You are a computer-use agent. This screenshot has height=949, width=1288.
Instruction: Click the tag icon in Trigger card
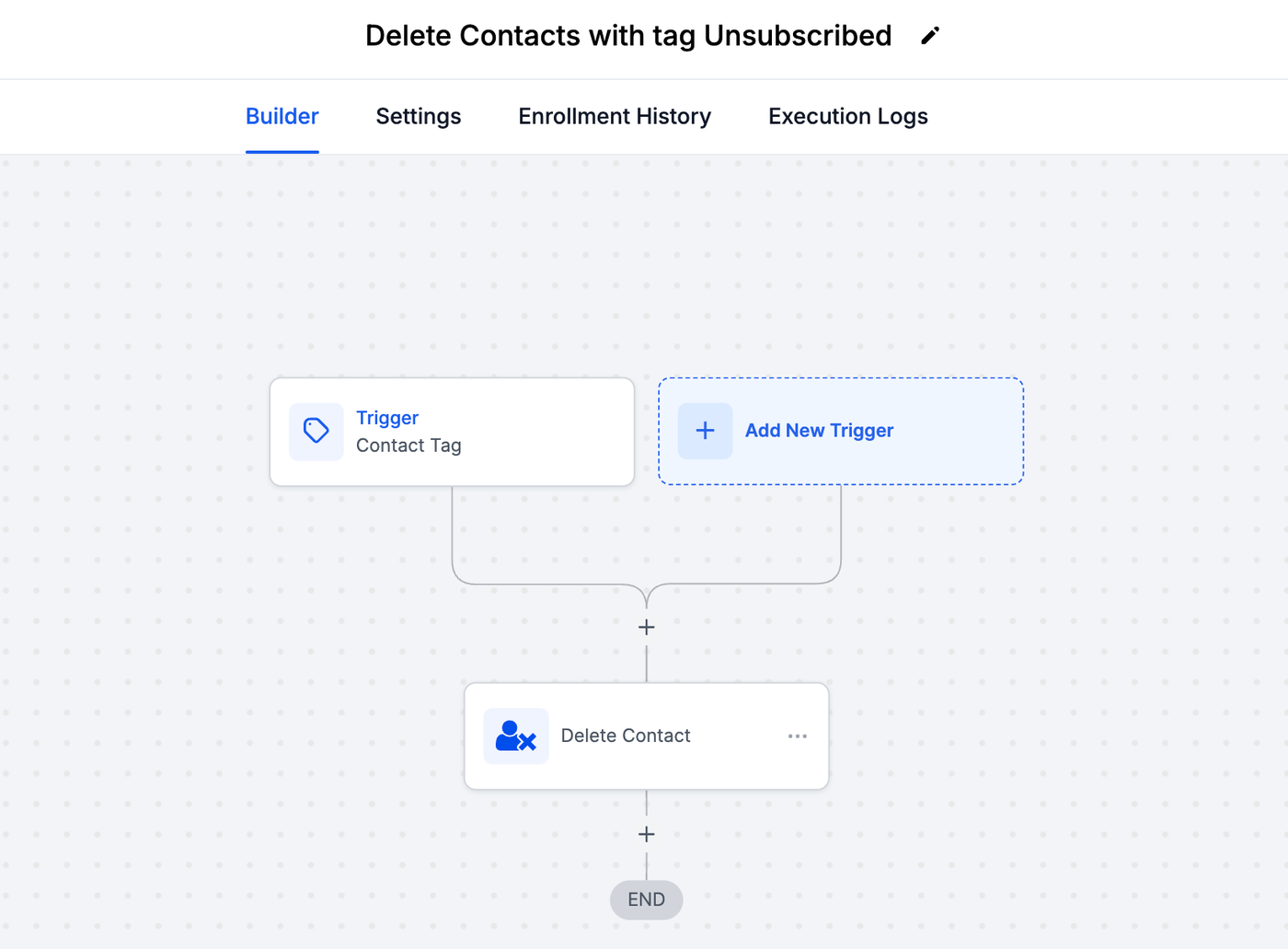(316, 431)
